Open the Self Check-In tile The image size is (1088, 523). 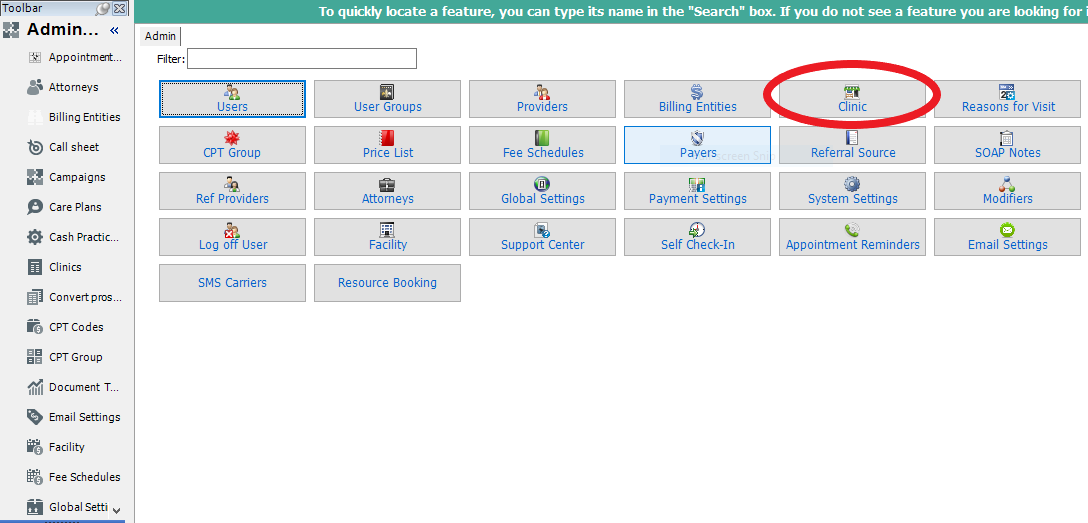697,237
